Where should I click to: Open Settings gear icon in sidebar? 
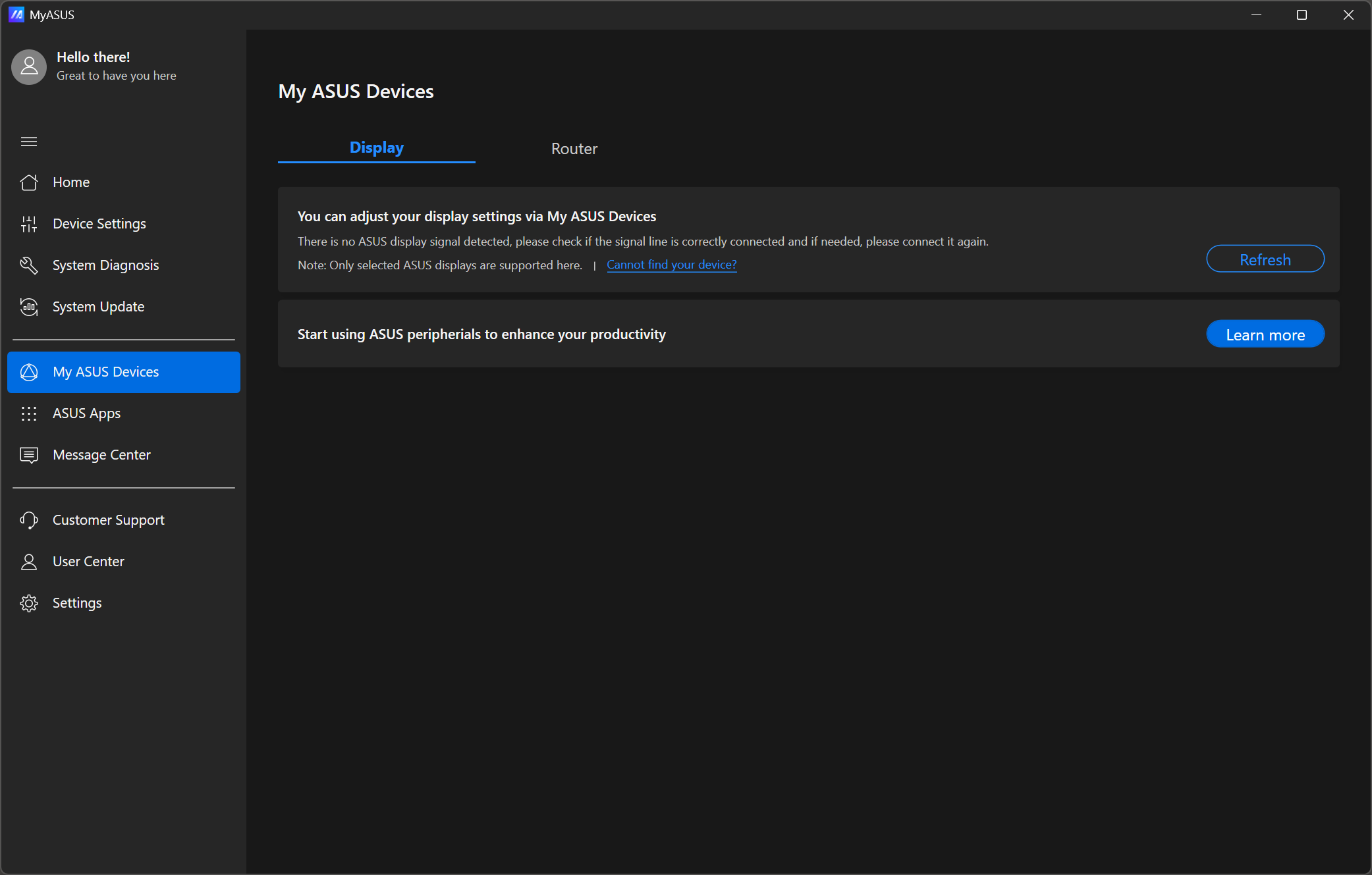(x=29, y=603)
